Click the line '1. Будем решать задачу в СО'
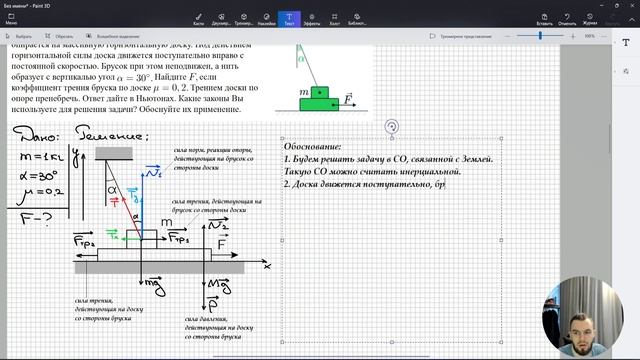 pos(388,159)
